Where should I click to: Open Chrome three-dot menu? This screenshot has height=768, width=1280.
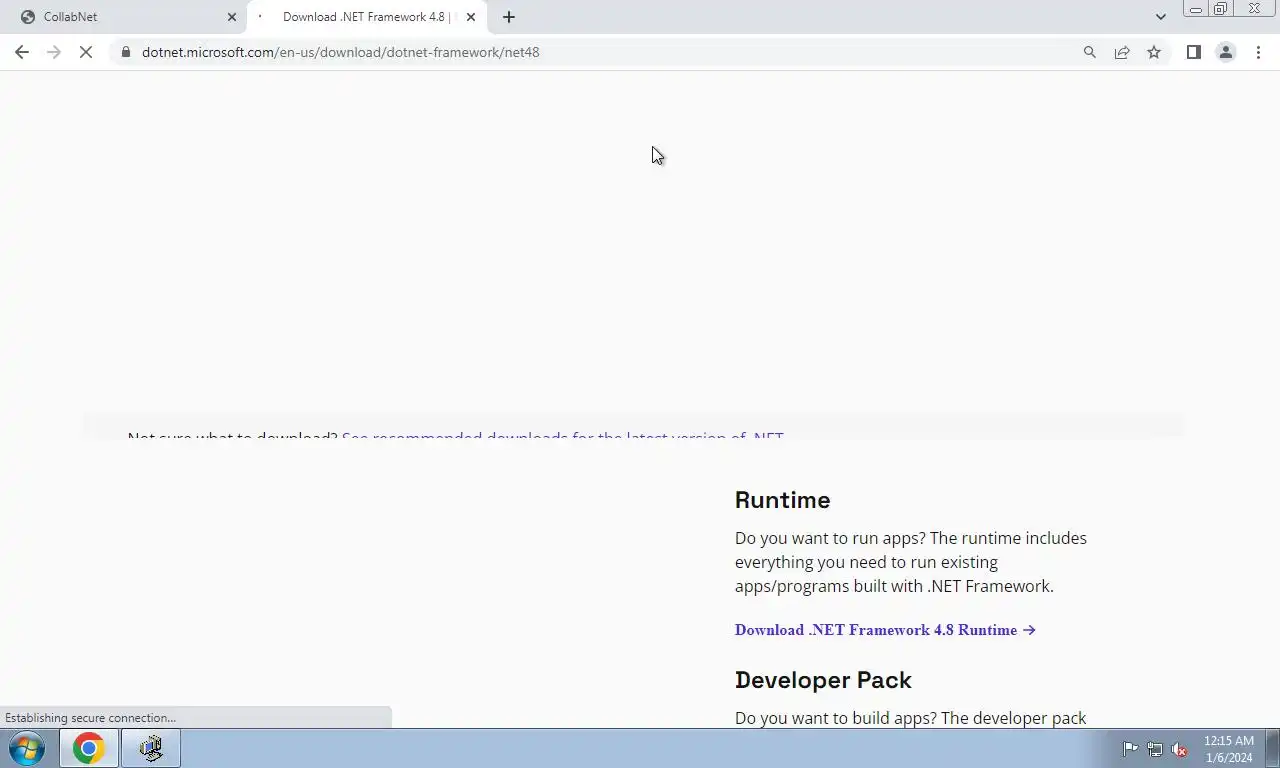[x=1258, y=52]
